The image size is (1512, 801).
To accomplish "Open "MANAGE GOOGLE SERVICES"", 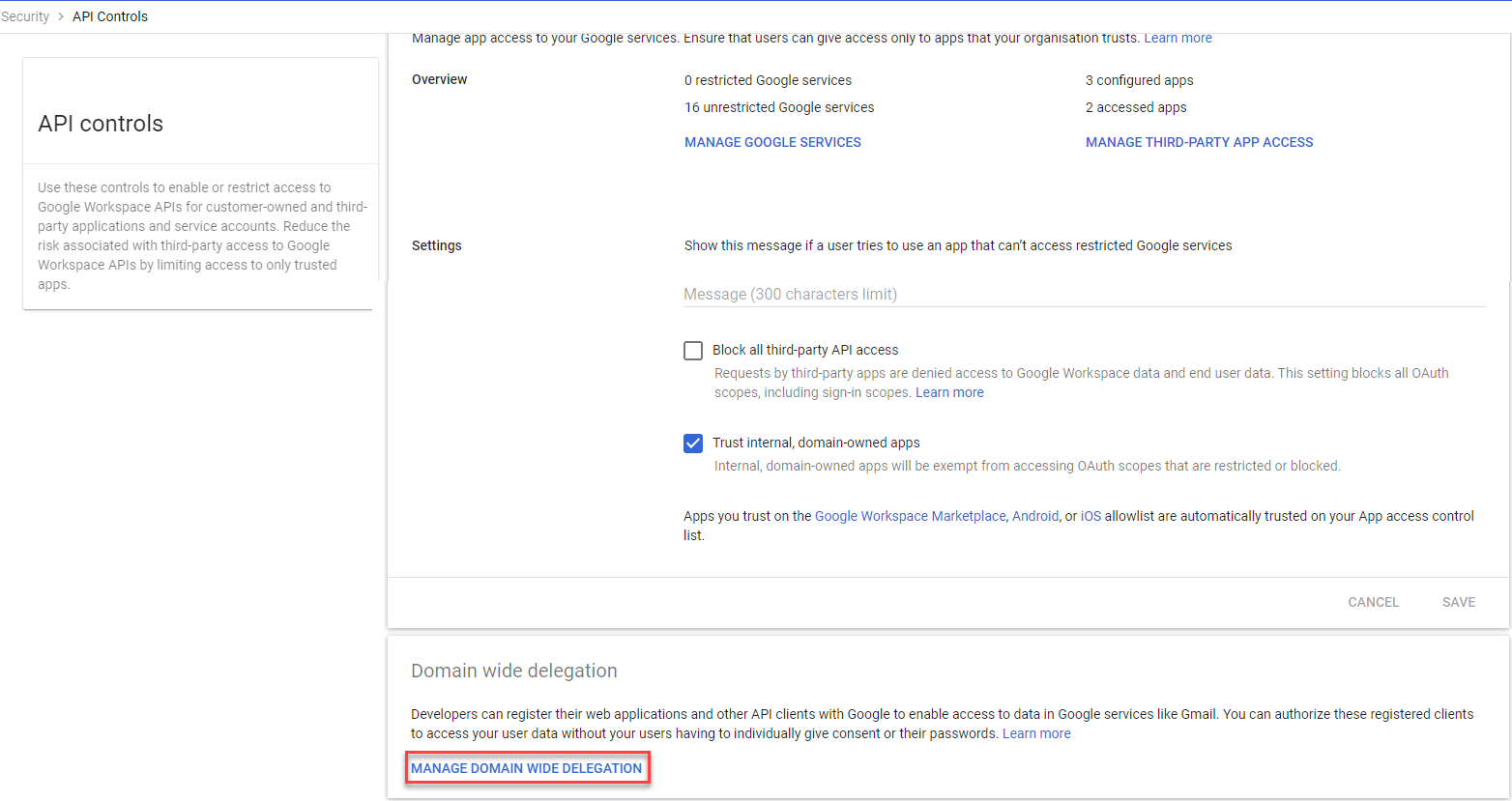I will 771,142.
